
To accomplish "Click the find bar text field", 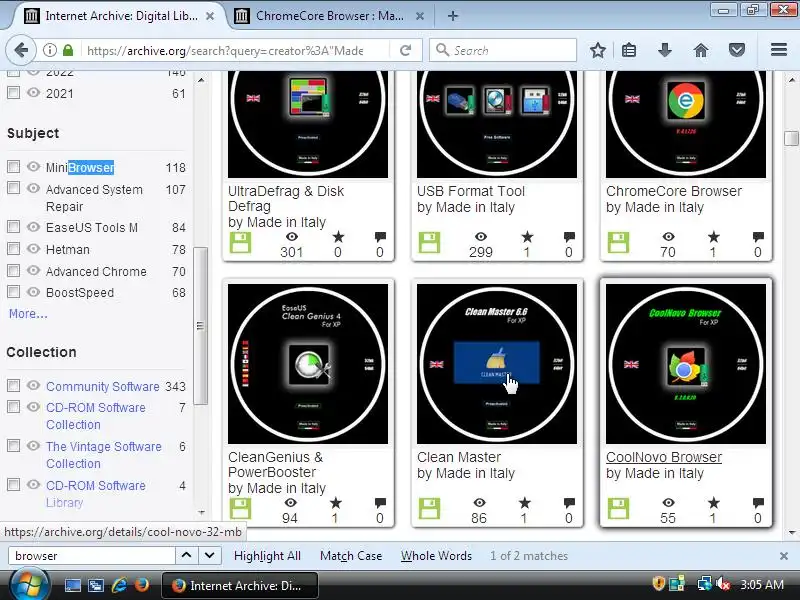I will [x=92, y=556].
